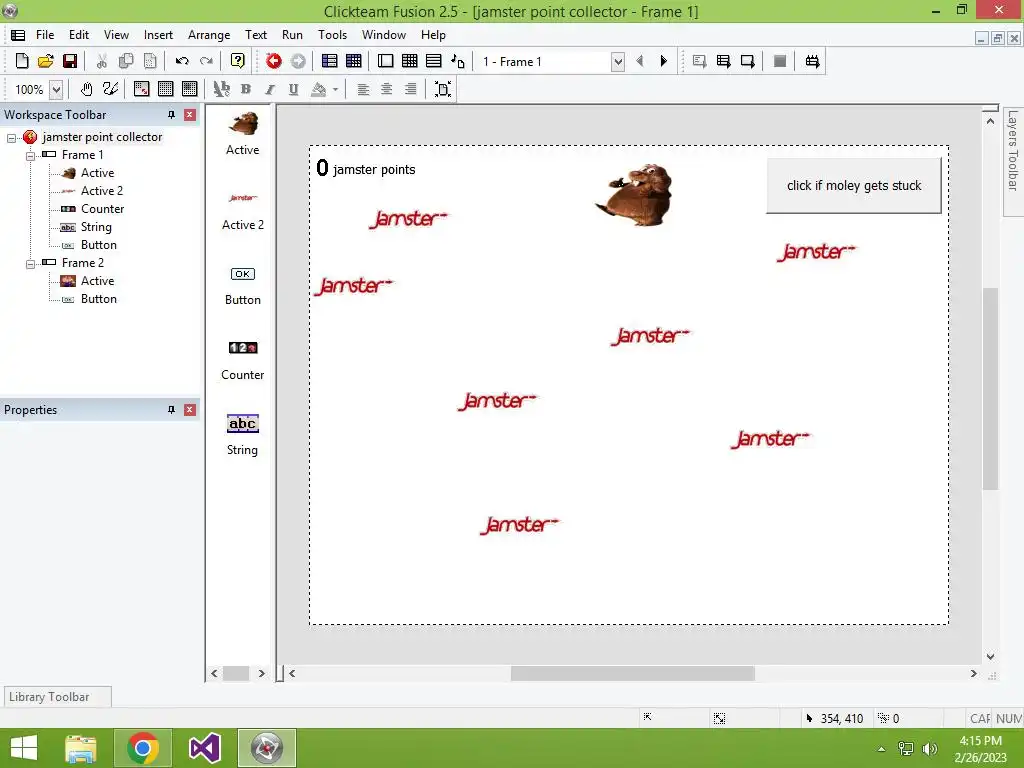This screenshot has width=1024, height=768.
Task: Align text center
Action: coord(387,89)
